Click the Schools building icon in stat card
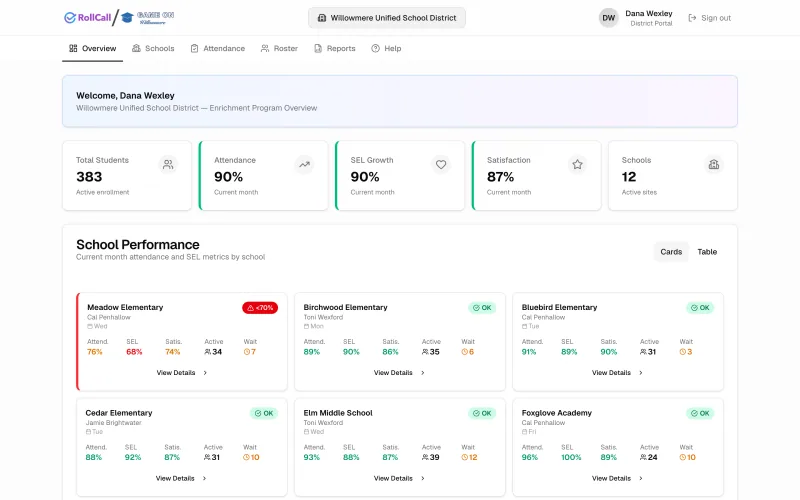 click(714, 165)
